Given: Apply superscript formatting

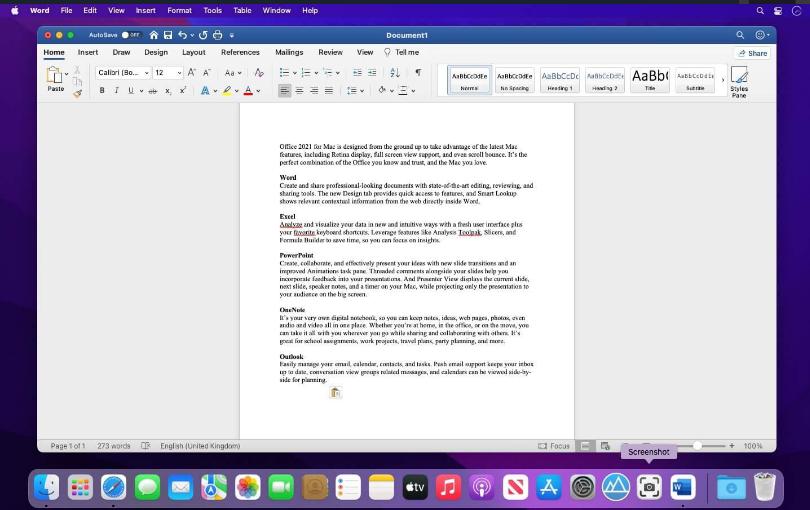Looking at the screenshot, I should [x=183, y=90].
